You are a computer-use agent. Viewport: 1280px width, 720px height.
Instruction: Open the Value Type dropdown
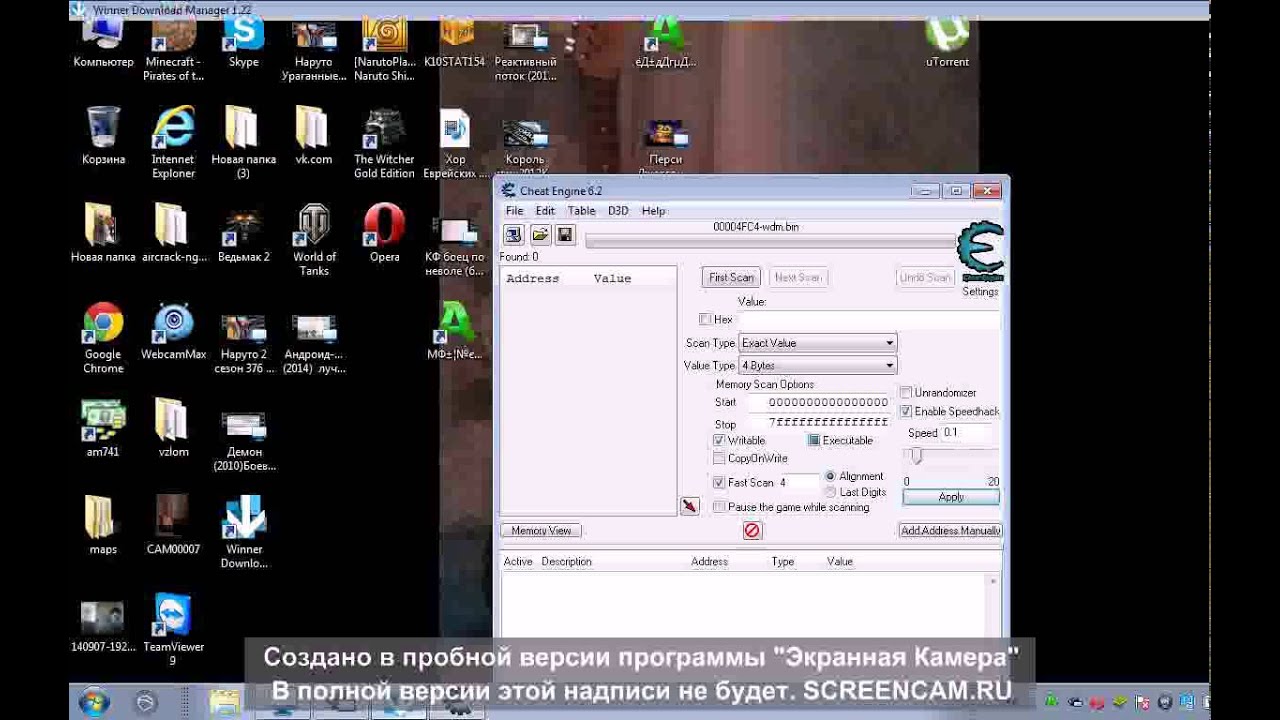pos(817,366)
